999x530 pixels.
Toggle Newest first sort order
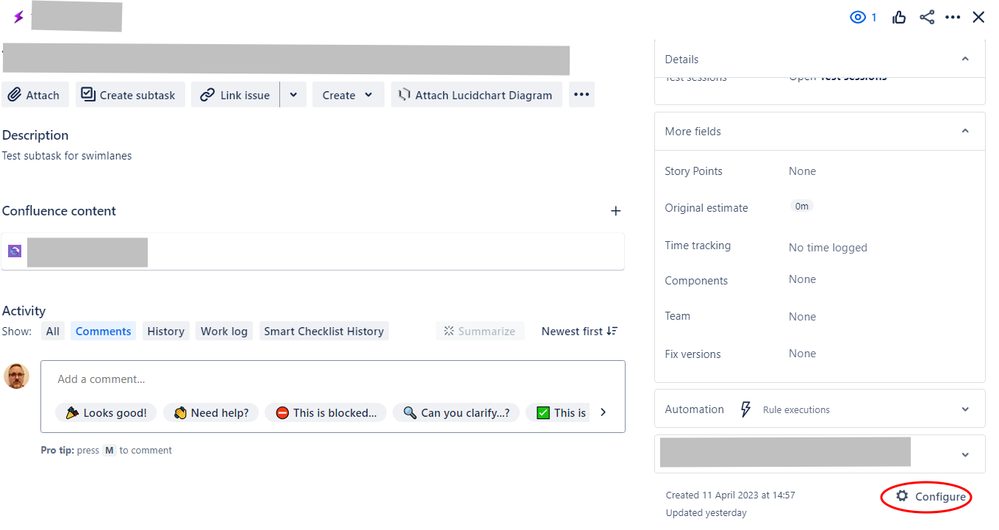(x=579, y=331)
